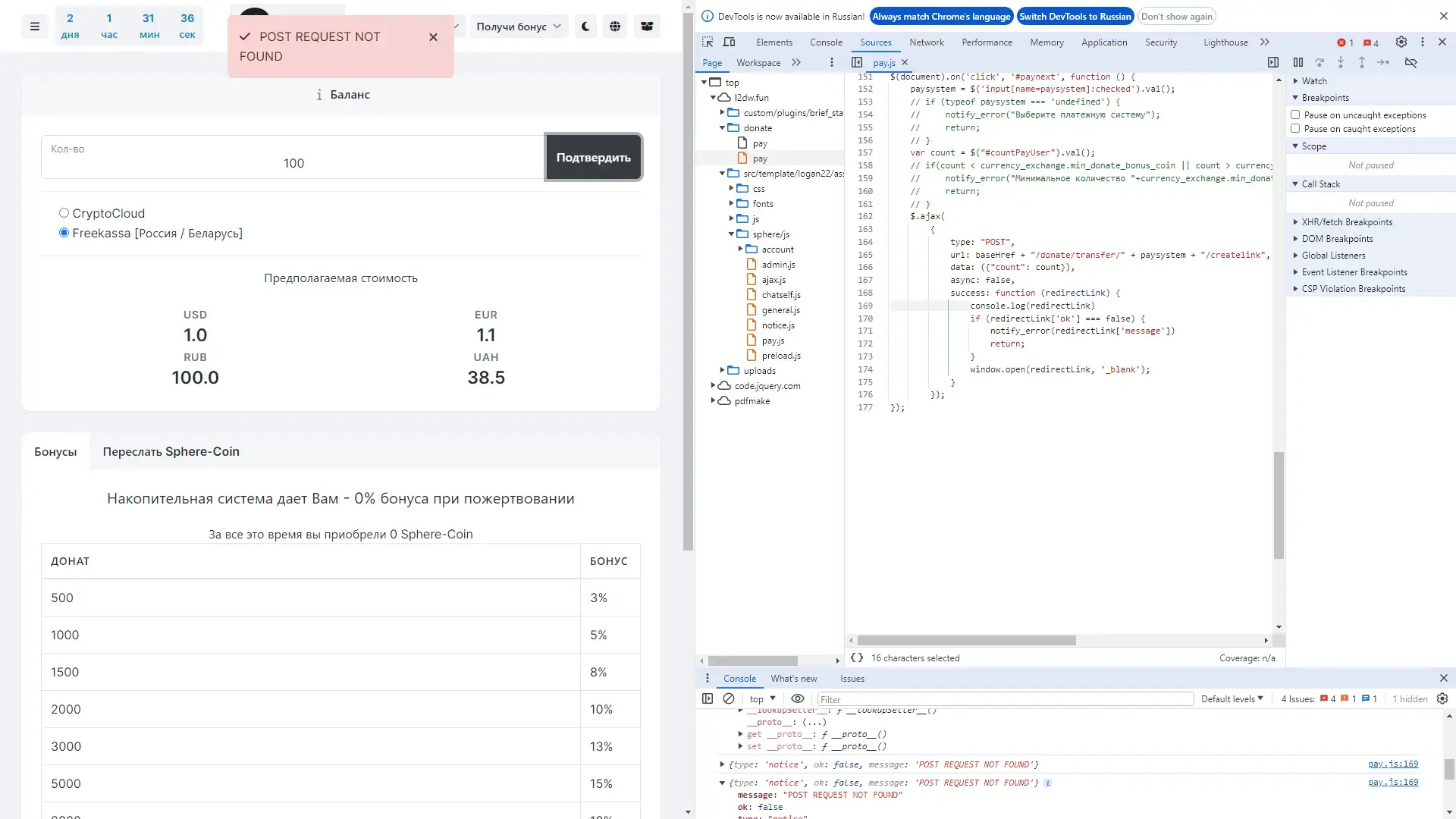
Task: Click the red error count indicator
Action: (x=1345, y=42)
